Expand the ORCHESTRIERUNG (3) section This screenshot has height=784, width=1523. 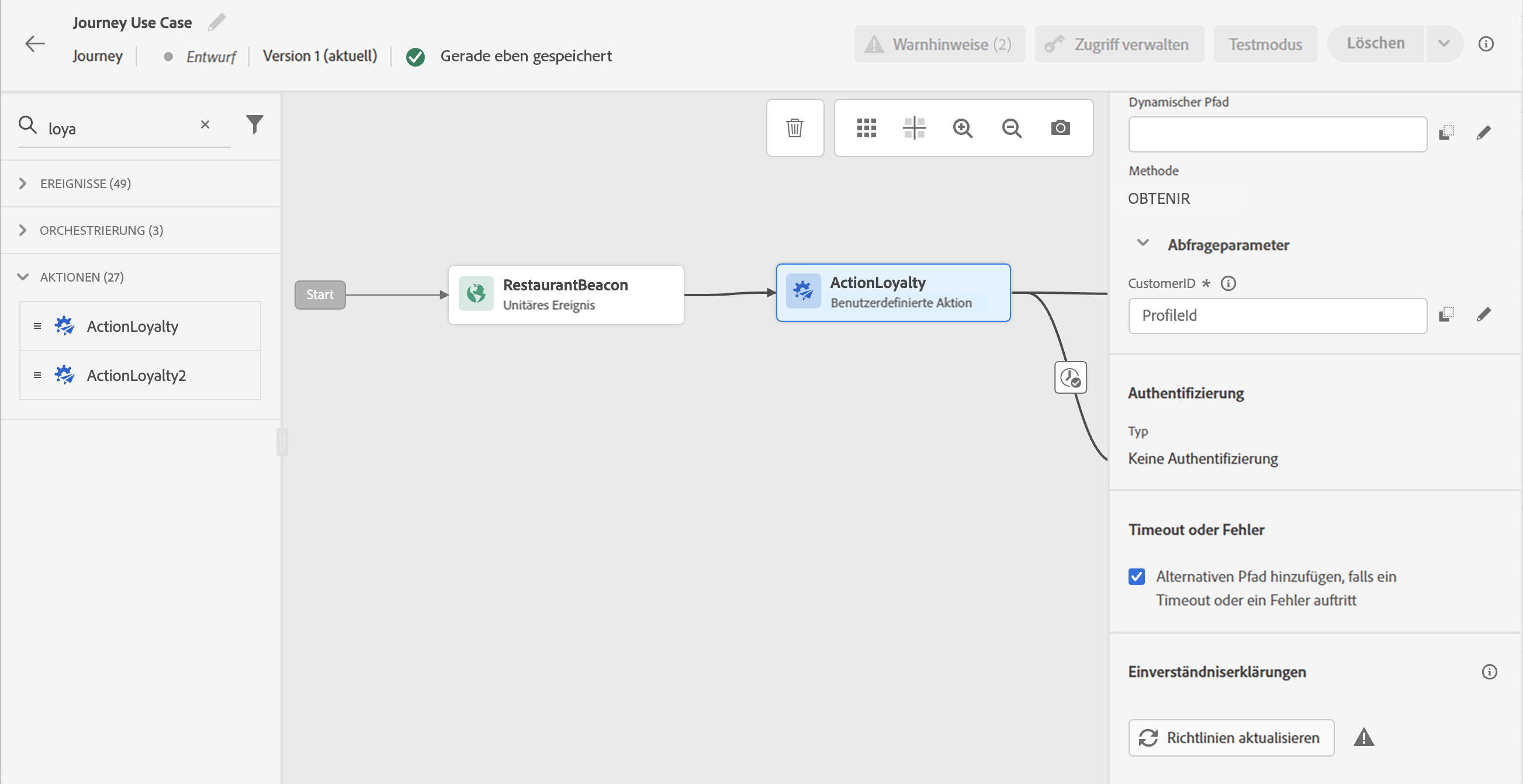pyautogui.click(x=22, y=230)
